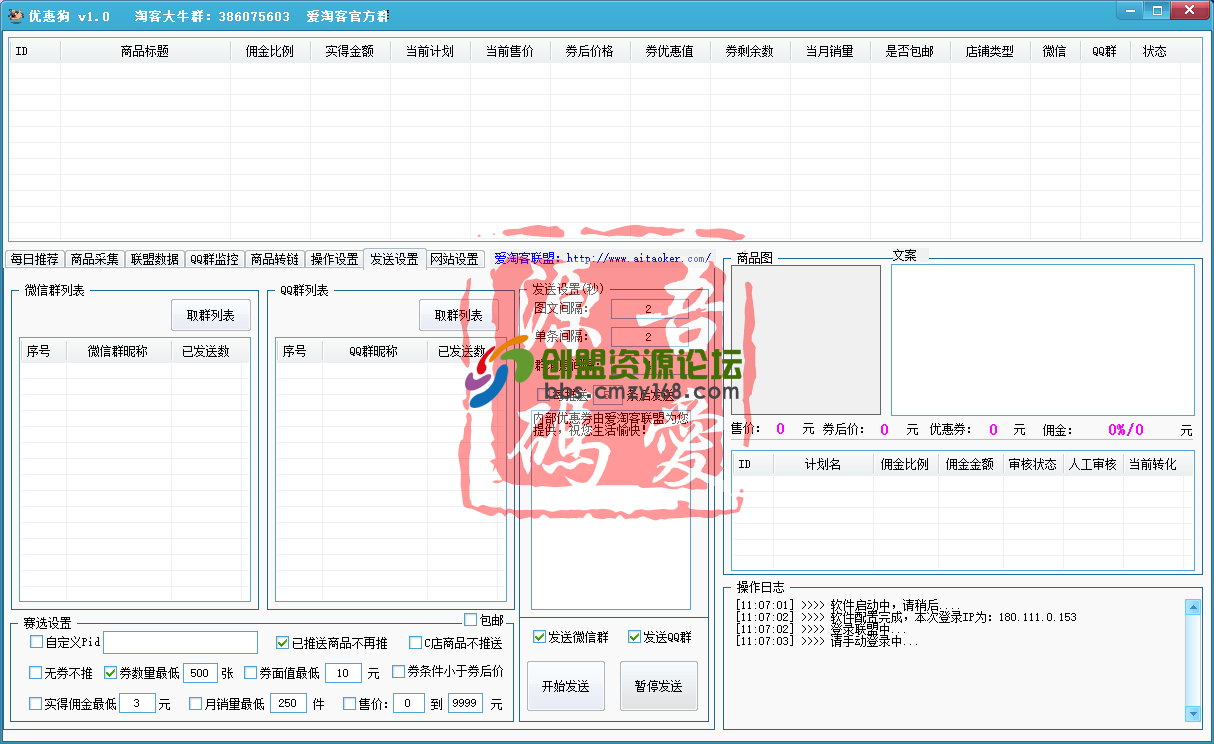Click the 券优惠值 column header
1214x744 pixels.
670,51
